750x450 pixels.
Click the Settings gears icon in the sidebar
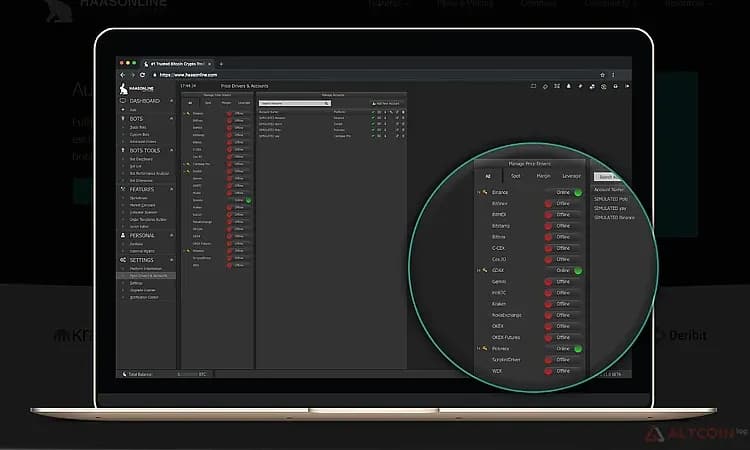(x=123, y=260)
